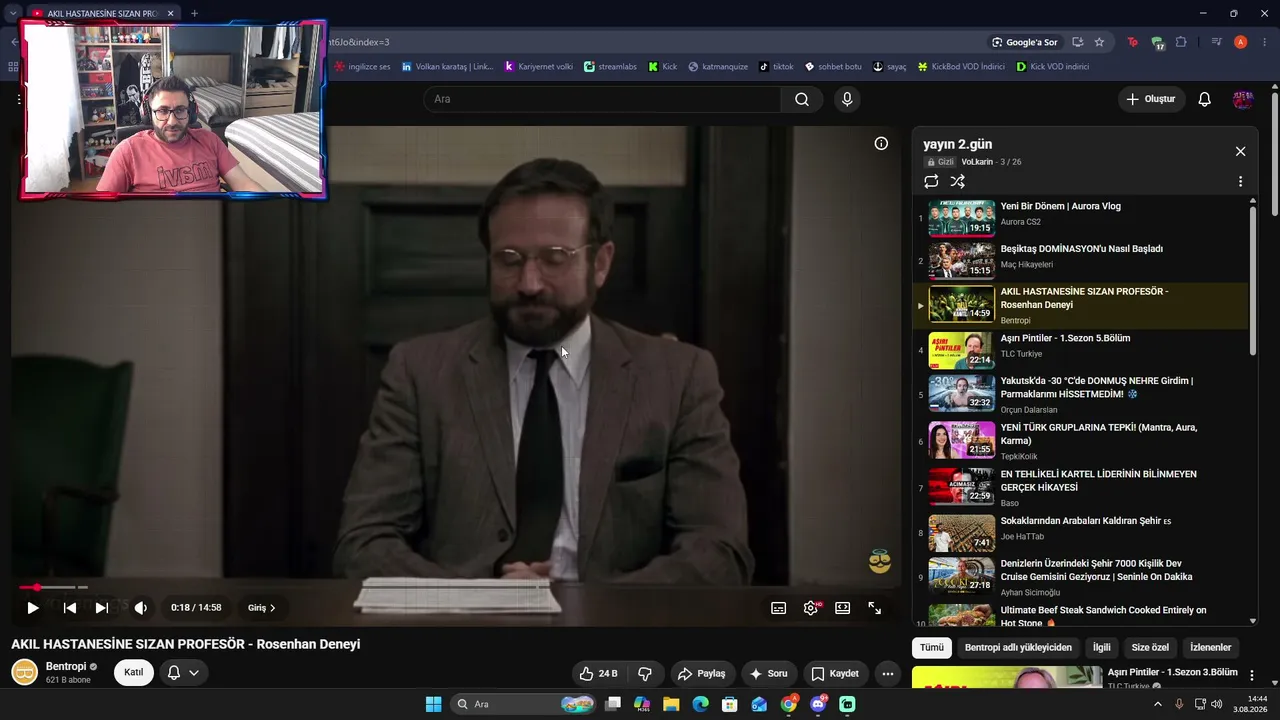Open File Explorer from taskbar
Image resolution: width=1280 pixels, height=720 pixels.
pos(671,704)
